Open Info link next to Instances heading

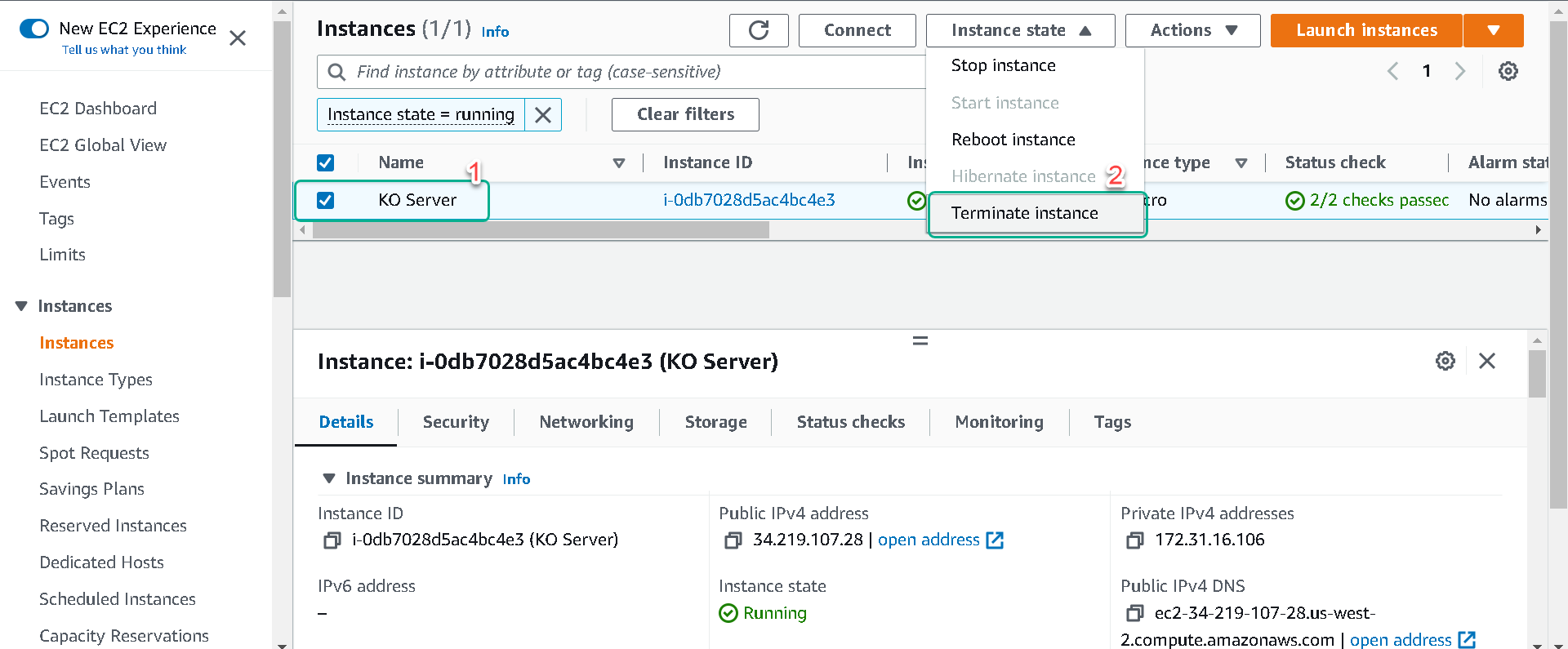click(495, 32)
